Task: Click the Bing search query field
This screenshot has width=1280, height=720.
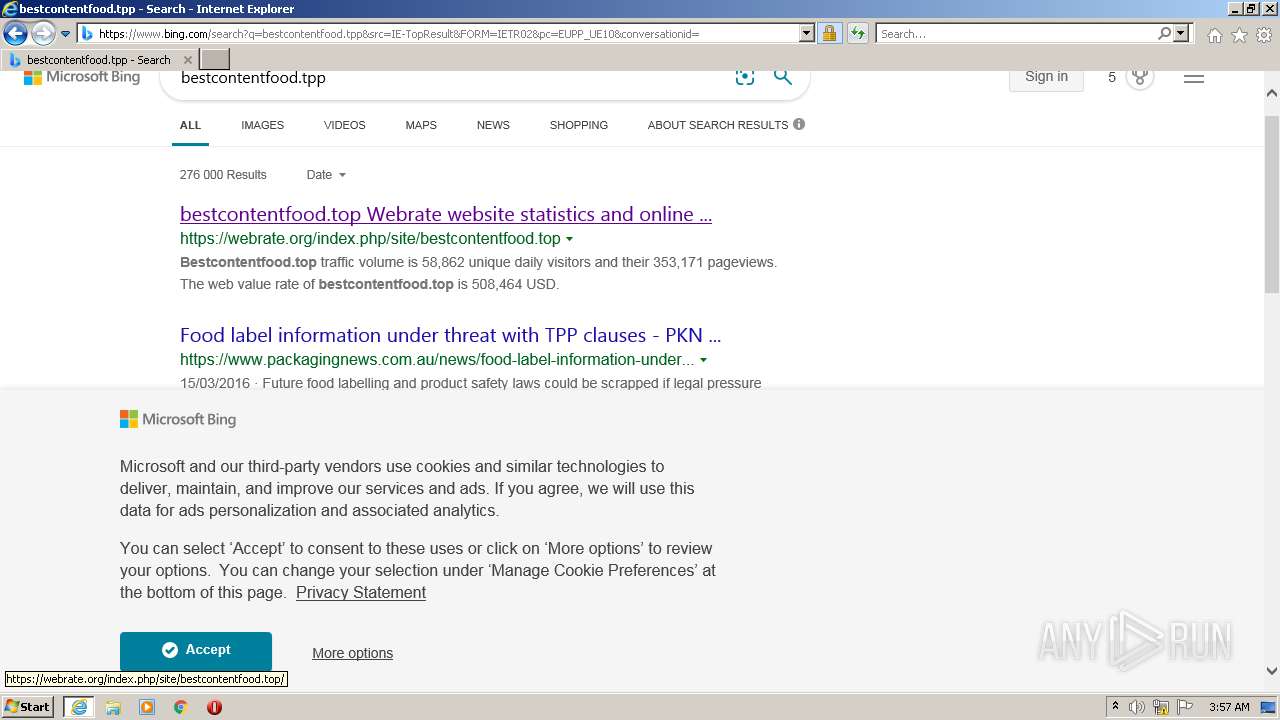Action: pyautogui.click(x=450, y=78)
